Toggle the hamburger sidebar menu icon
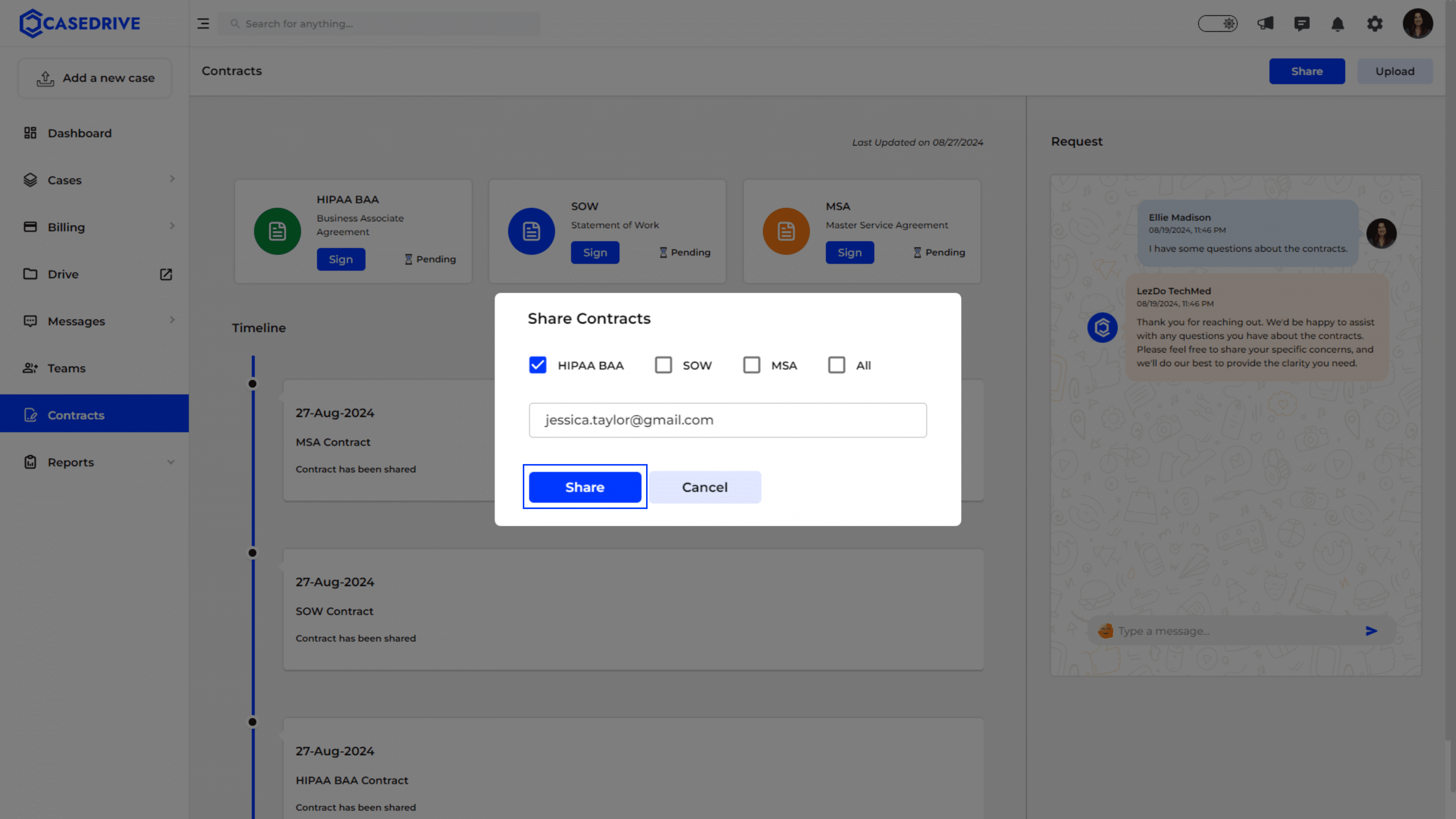The width and height of the screenshot is (1456, 819). click(x=203, y=24)
